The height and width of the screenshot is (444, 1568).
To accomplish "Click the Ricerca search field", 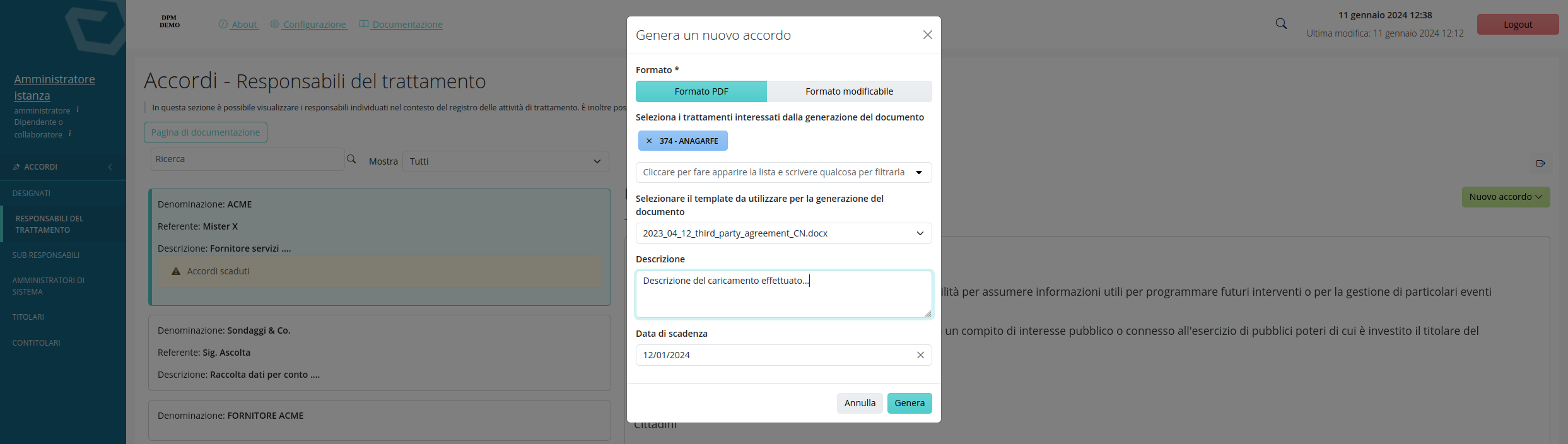I will (x=247, y=160).
